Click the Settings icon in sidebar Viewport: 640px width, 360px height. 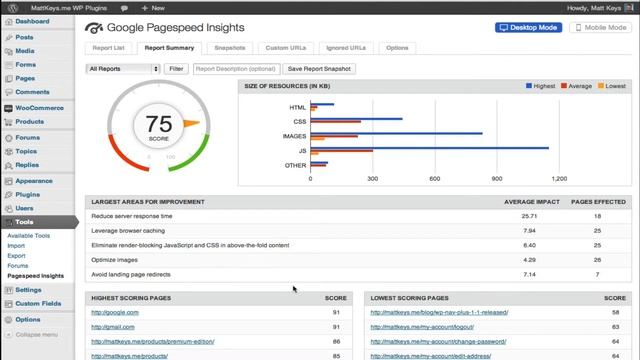[9, 290]
